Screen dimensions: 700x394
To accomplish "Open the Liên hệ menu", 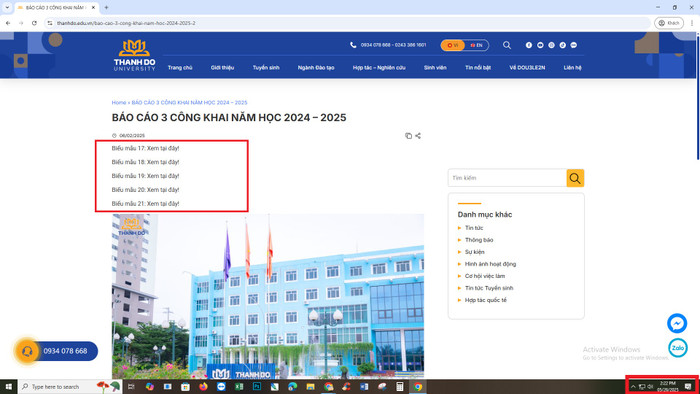I will (x=572, y=68).
